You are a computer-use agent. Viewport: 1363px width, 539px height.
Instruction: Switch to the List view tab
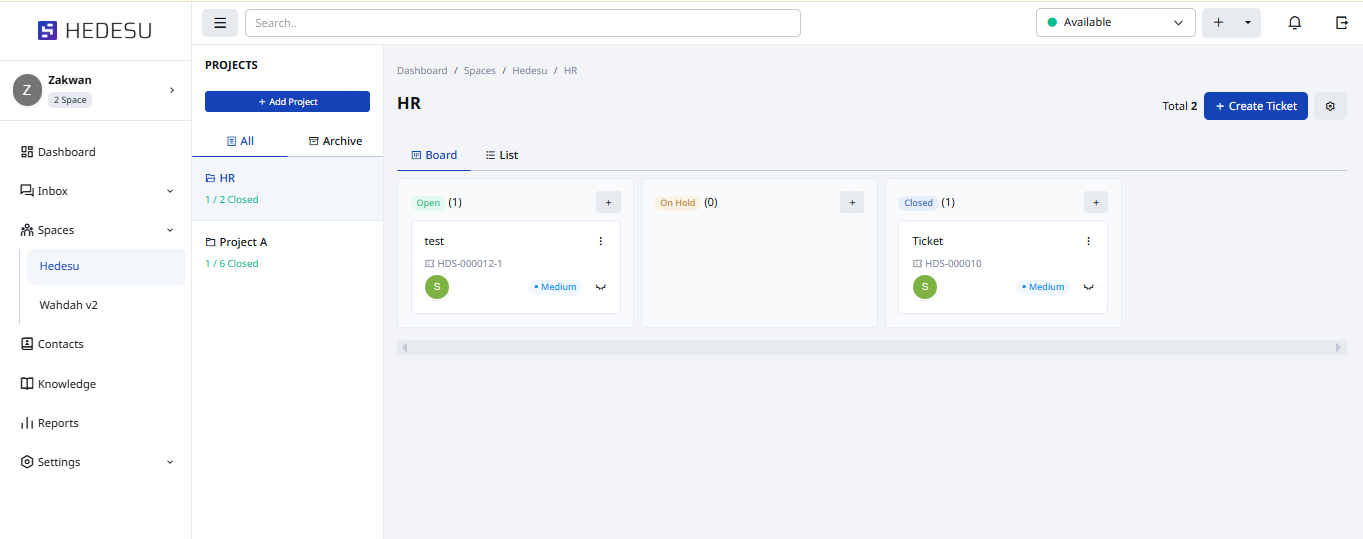tap(502, 155)
